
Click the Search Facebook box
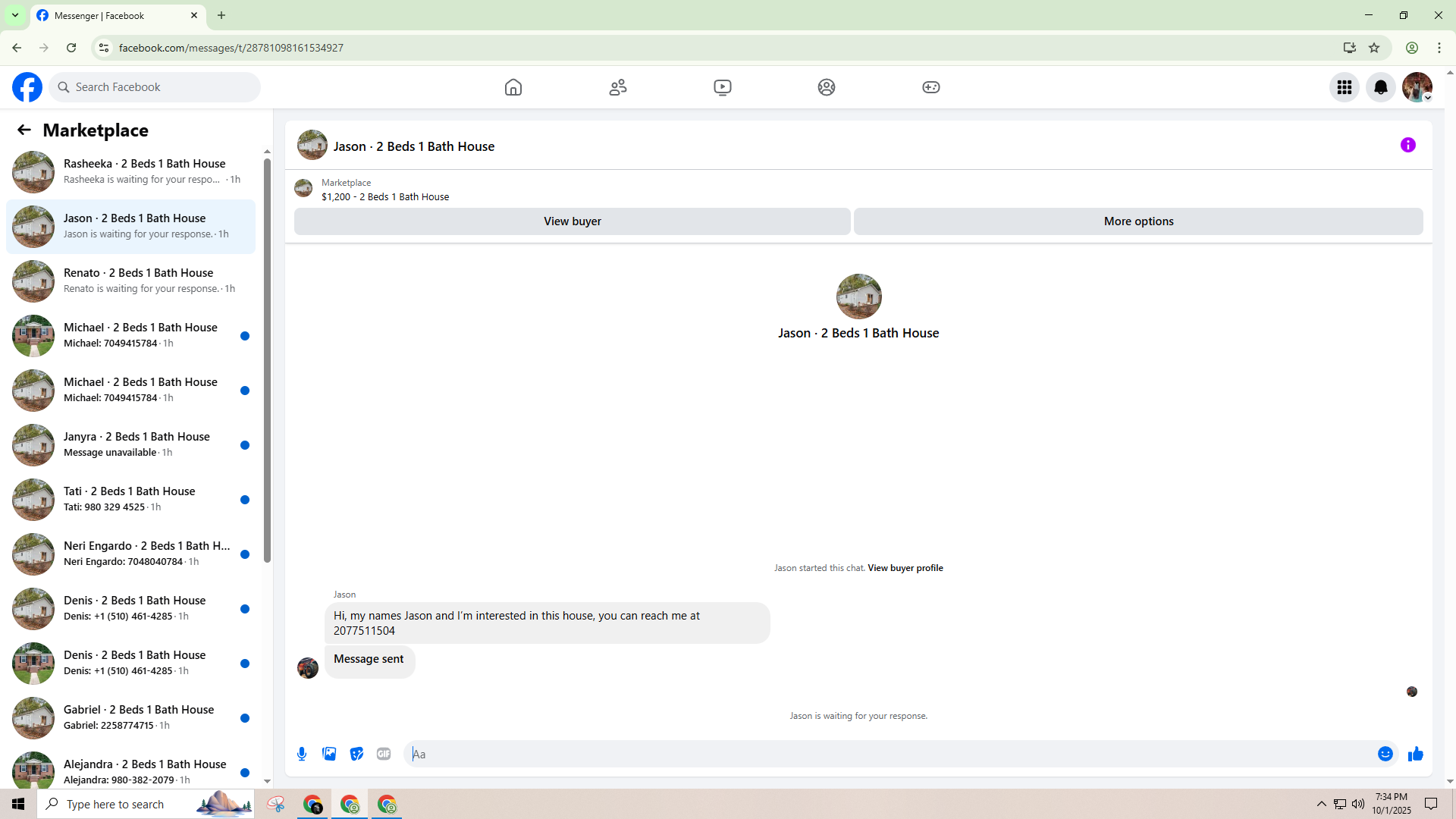coord(155,87)
